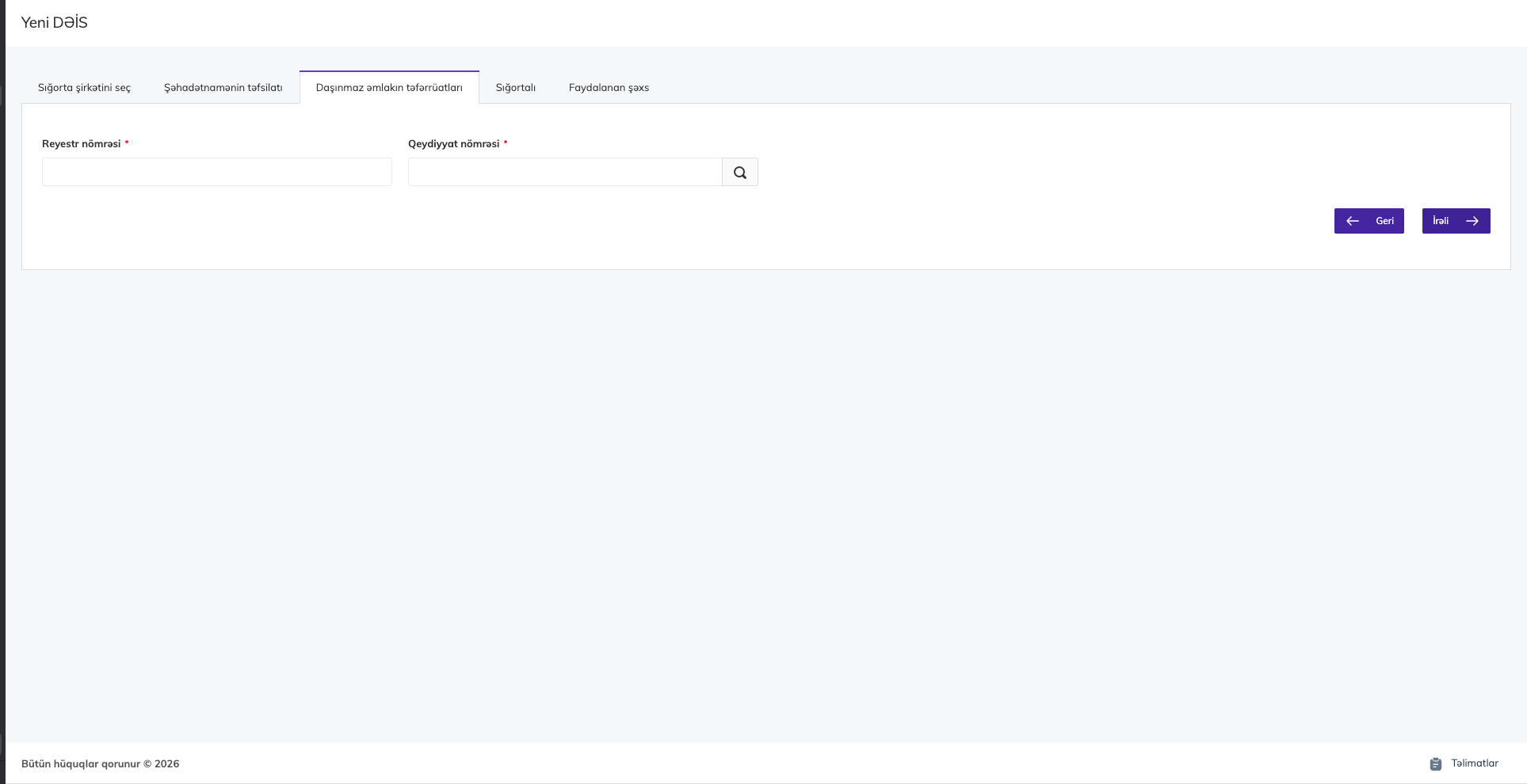Viewport: 1527px width, 784px height.
Task: Click the Yeni DƏİS page title
Action: pos(54,23)
